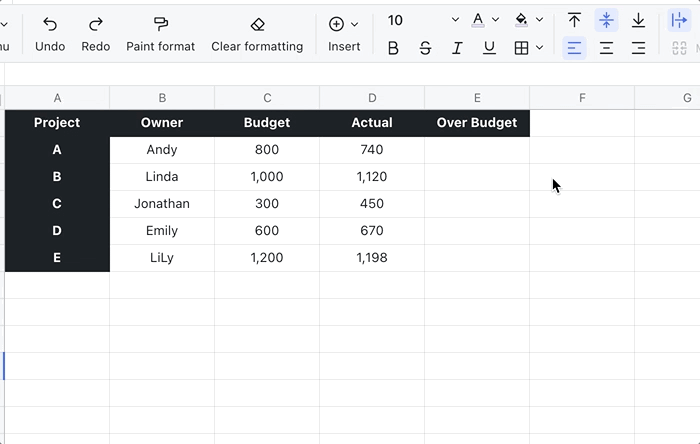Click the Redo button
The height and width of the screenshot is (444, 700).
(96, 33)
